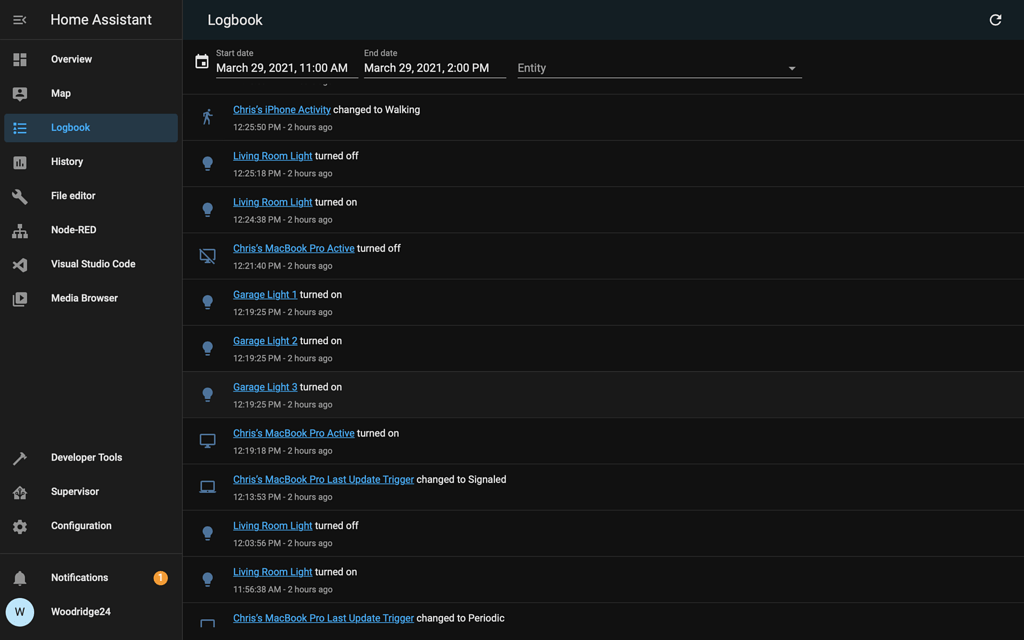The image size is (1024, 640).
Task: Open the End date picker field
Action: [x=431, y=68]
